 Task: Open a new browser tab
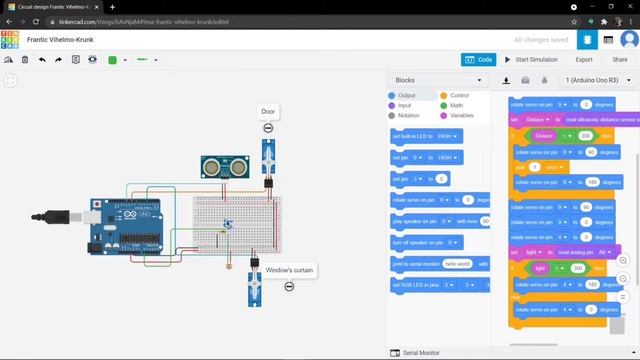112,7
